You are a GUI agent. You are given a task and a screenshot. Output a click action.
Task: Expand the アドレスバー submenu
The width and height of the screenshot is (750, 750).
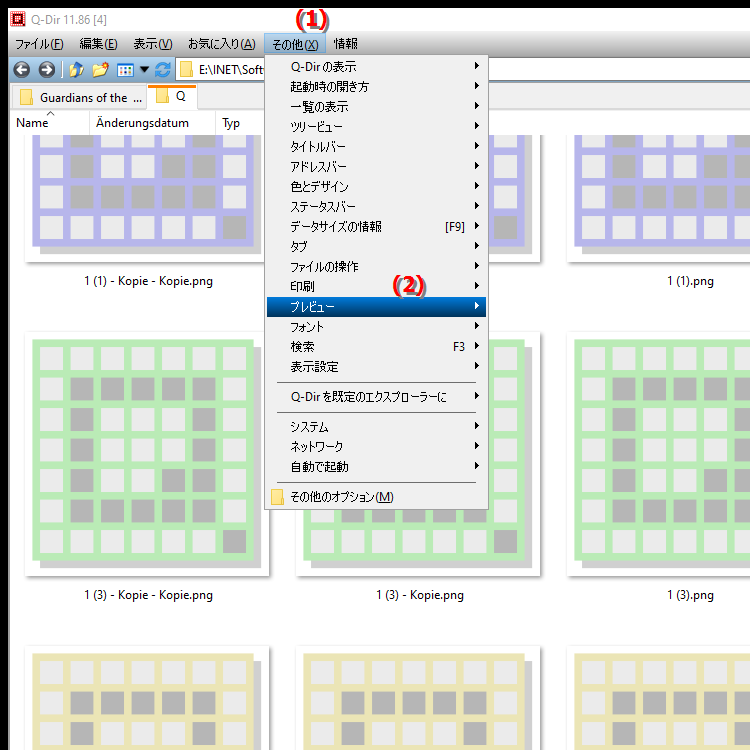(x=376, y=166)
